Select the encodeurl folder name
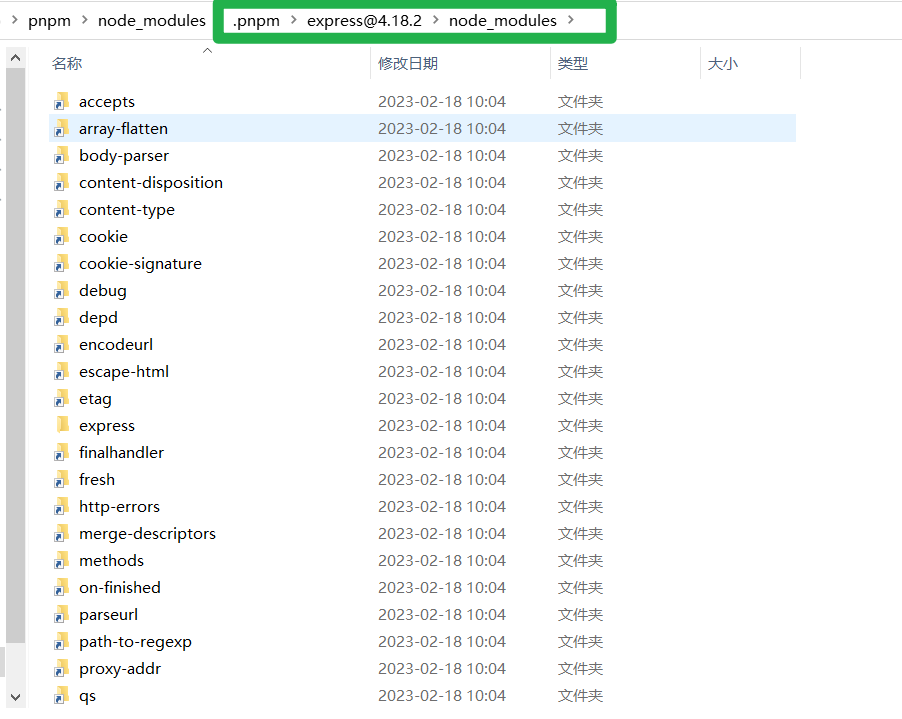Viewport: 902px width, 719px height. 116,345
